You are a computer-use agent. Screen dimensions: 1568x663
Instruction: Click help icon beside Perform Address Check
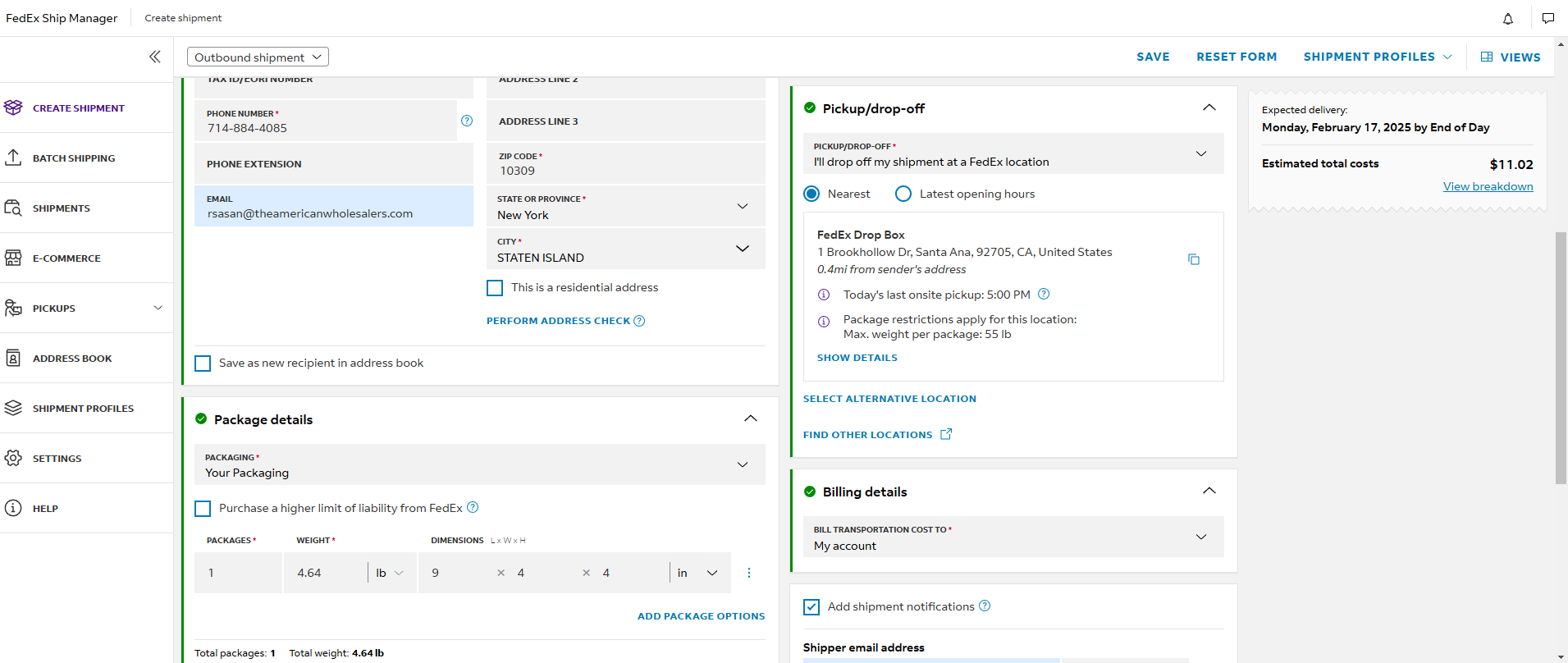[x=639, y=321]
